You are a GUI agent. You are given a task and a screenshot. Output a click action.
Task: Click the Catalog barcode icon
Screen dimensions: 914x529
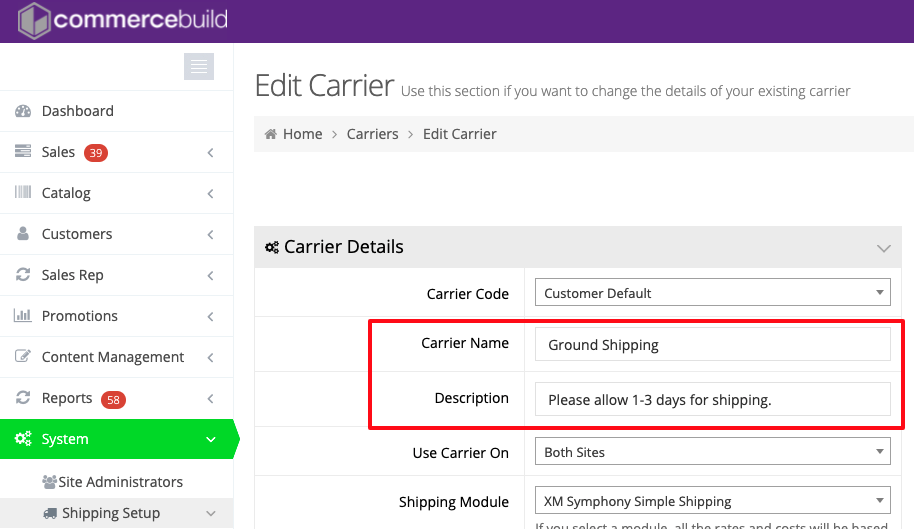point(23,193)
